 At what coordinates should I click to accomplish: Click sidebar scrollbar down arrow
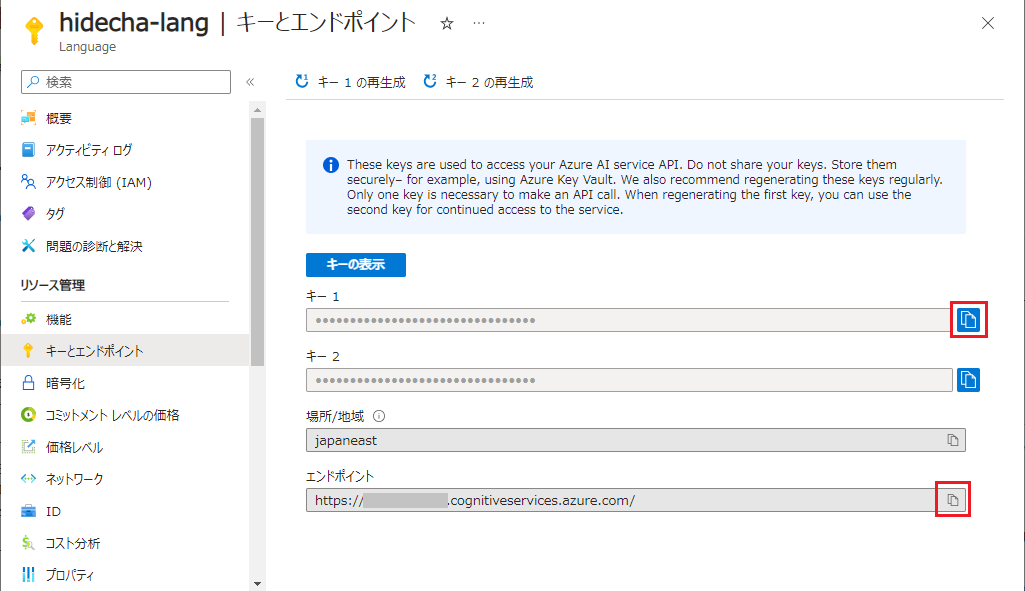point(257,584)
